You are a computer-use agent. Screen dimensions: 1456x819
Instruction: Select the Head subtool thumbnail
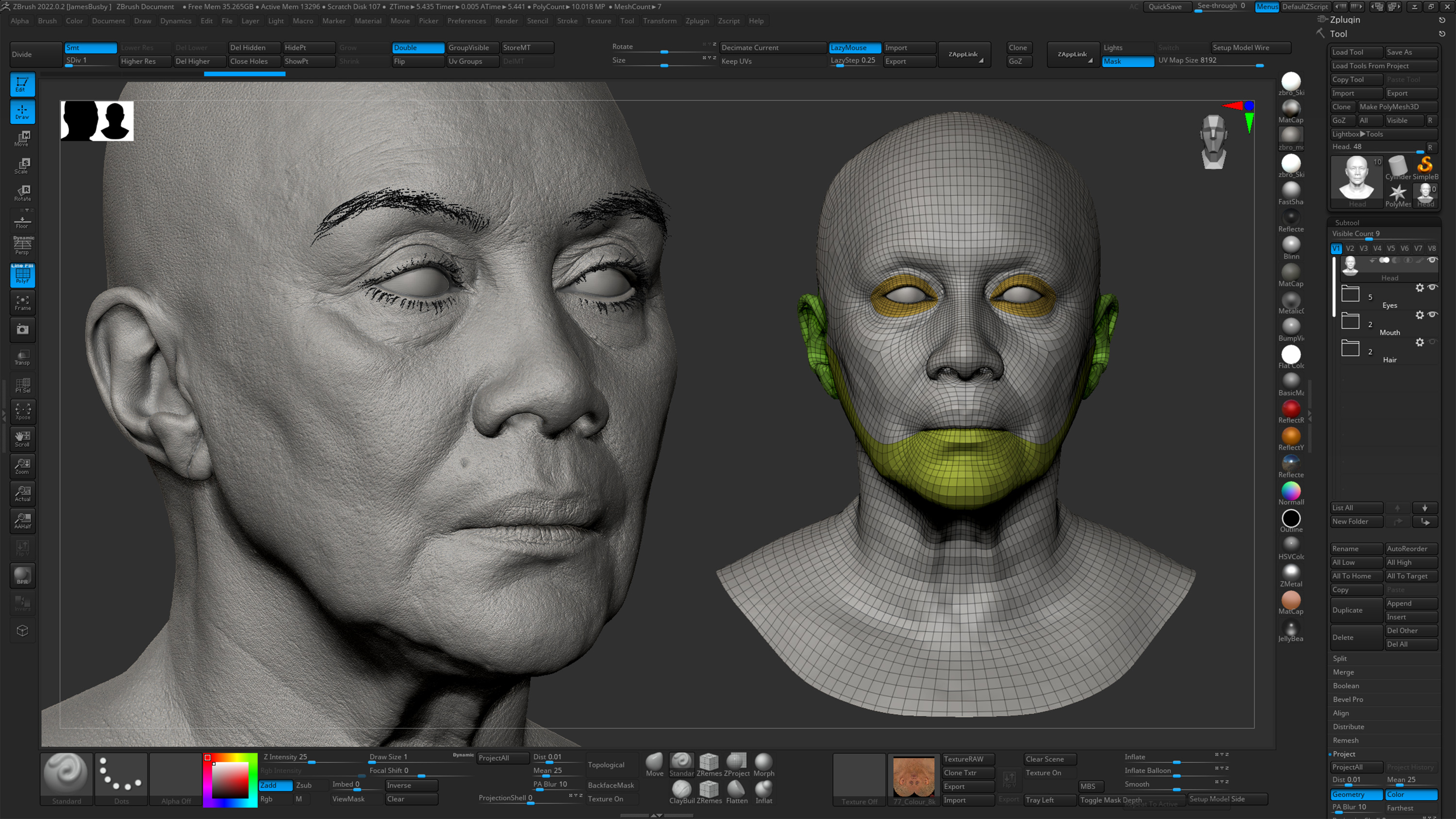[1350, 266]
